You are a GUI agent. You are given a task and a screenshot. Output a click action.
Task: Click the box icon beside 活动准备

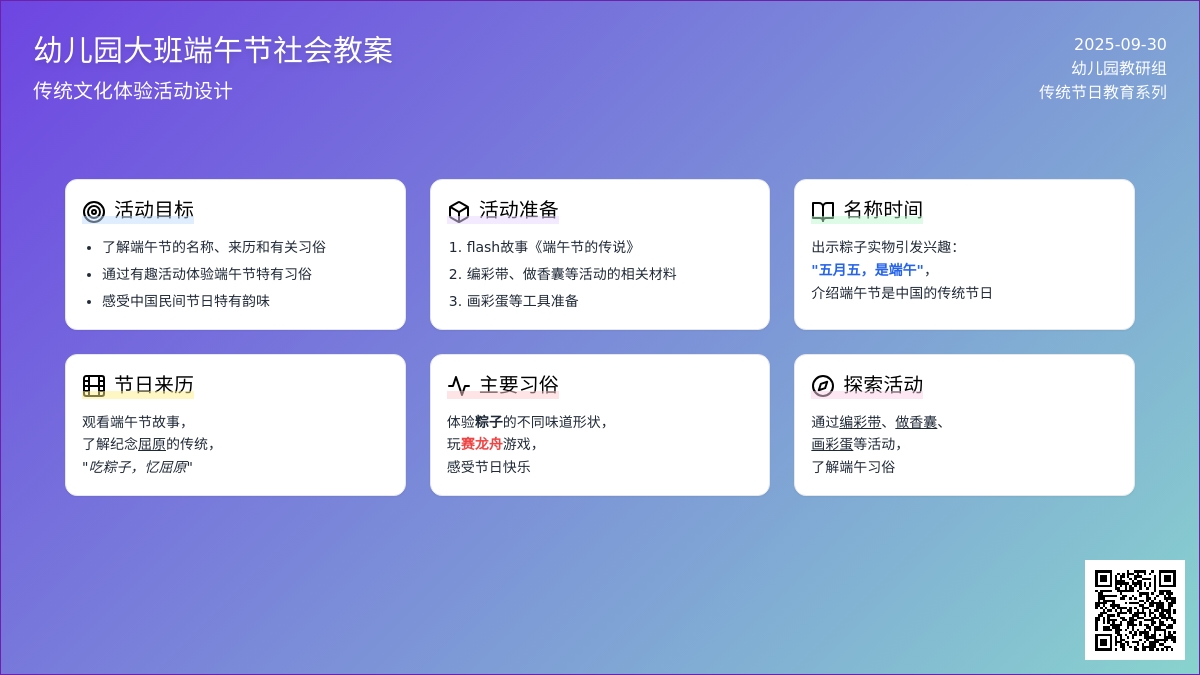458,211
